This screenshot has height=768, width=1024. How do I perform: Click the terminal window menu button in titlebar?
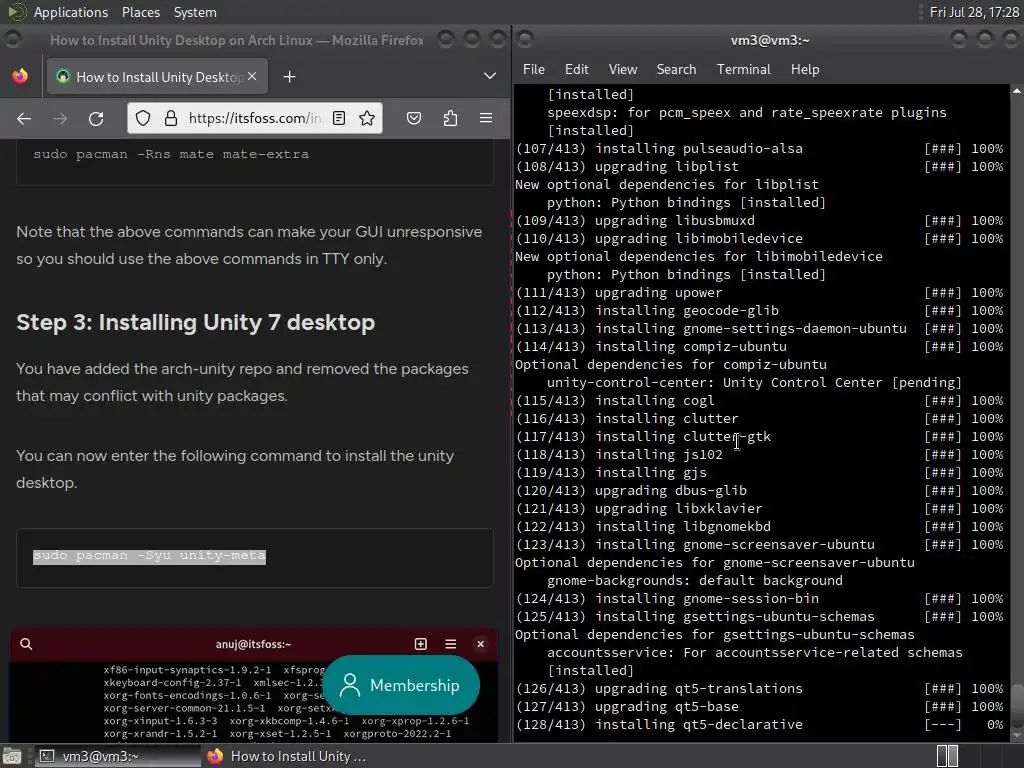pyautogui.click(x=525, y=40)
